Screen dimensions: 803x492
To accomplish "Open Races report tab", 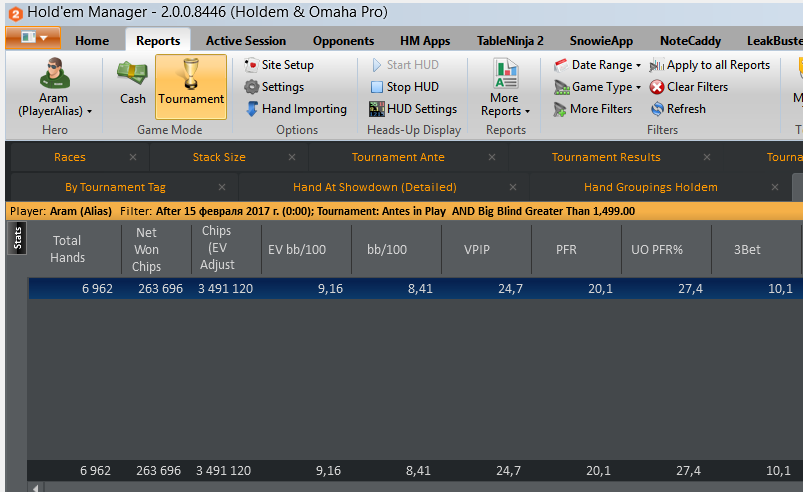I will pyautogui.click(x=70, y=157).
